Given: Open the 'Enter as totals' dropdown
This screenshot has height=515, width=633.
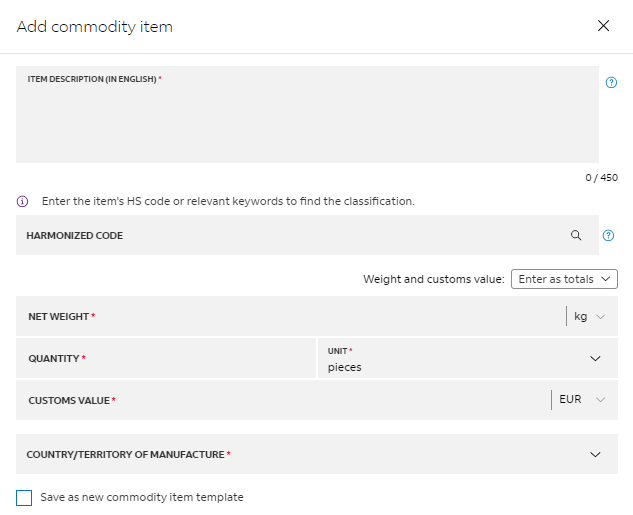Looking at the screenshot, I should click(564, 279).
